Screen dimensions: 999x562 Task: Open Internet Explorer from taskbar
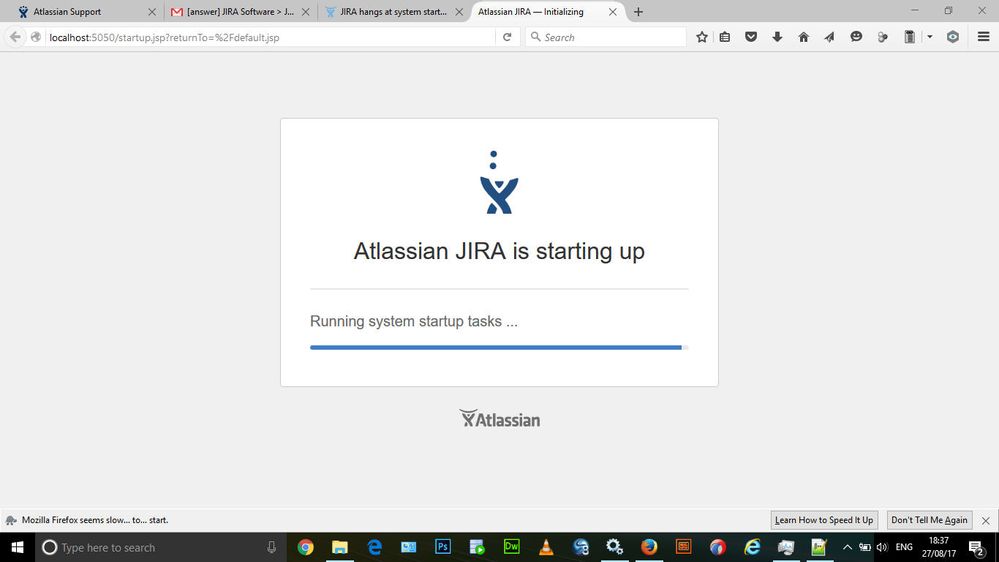click(x=752, y=547)
